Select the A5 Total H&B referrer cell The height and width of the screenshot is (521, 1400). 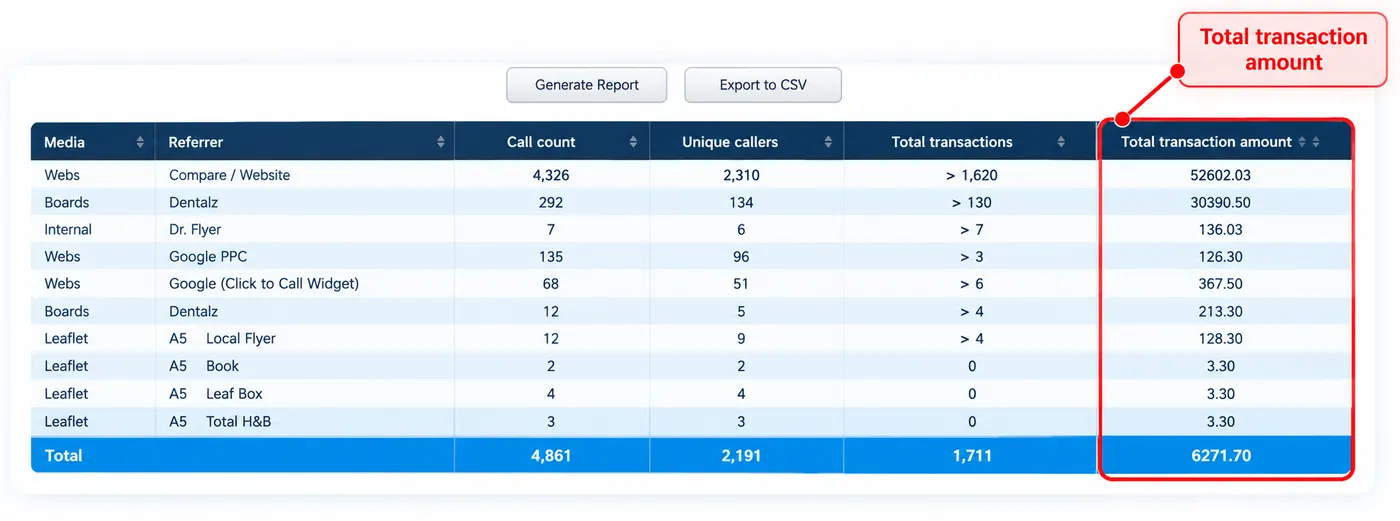point(220,421)
